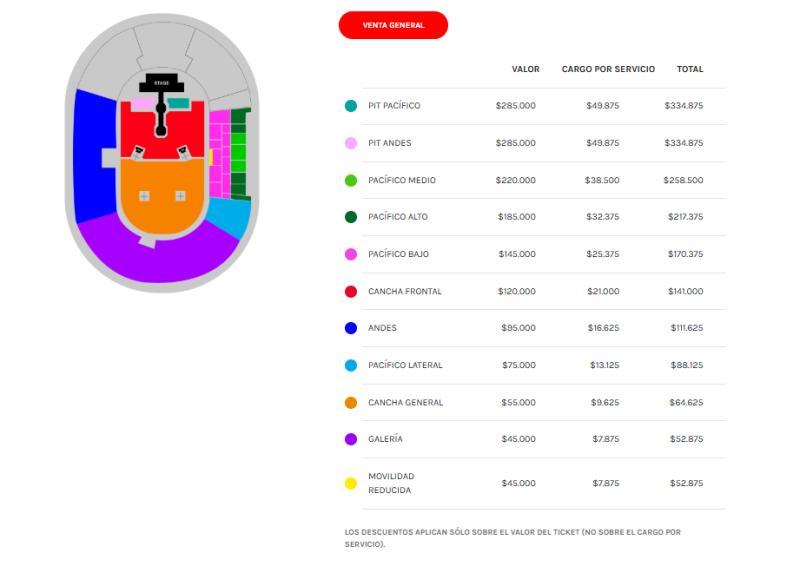Click the blue Andes legend dot
This screenshot has height=566, width=800.
[x=350, y=328]
